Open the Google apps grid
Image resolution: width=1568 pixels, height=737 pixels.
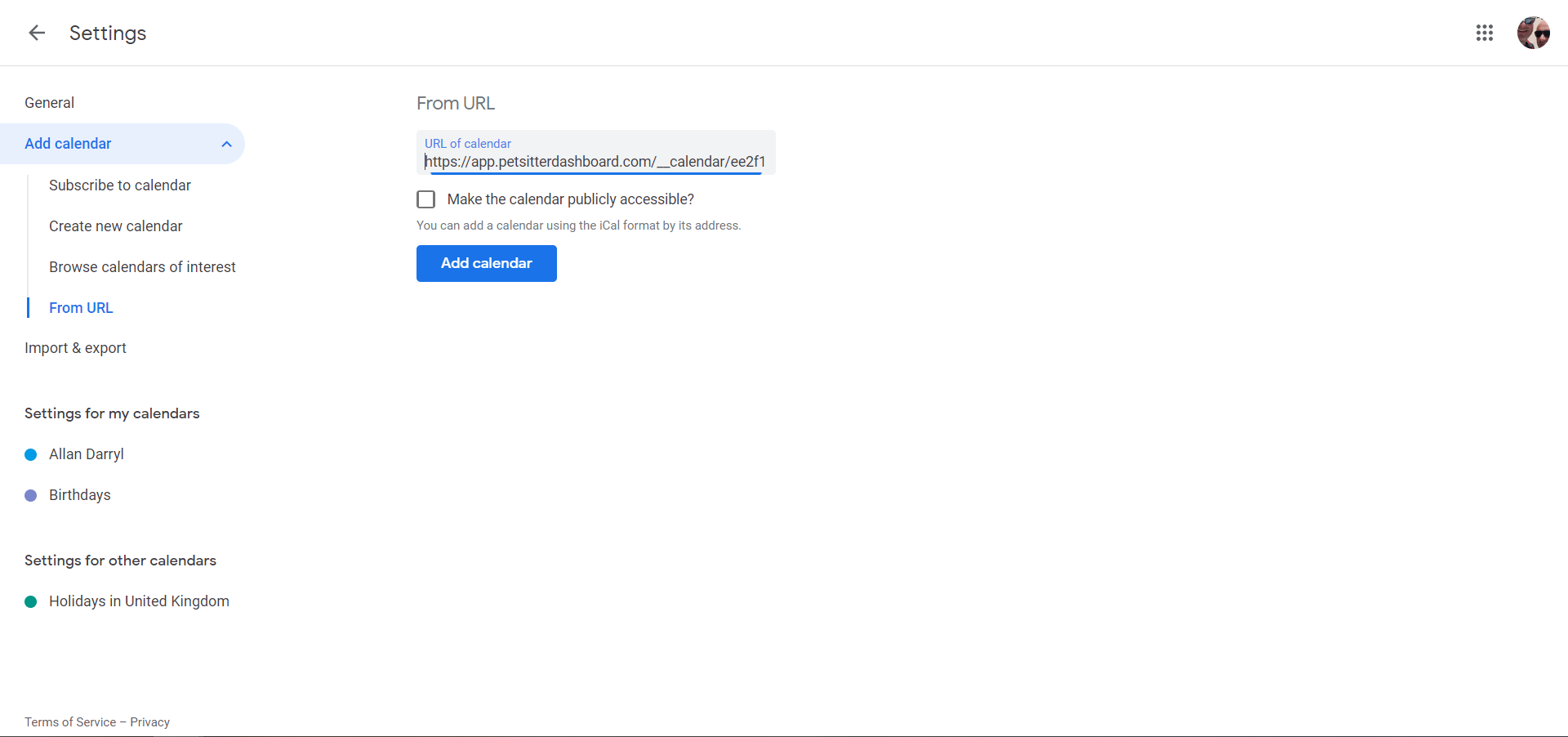pyautogui.click(x=1485, y=33)
